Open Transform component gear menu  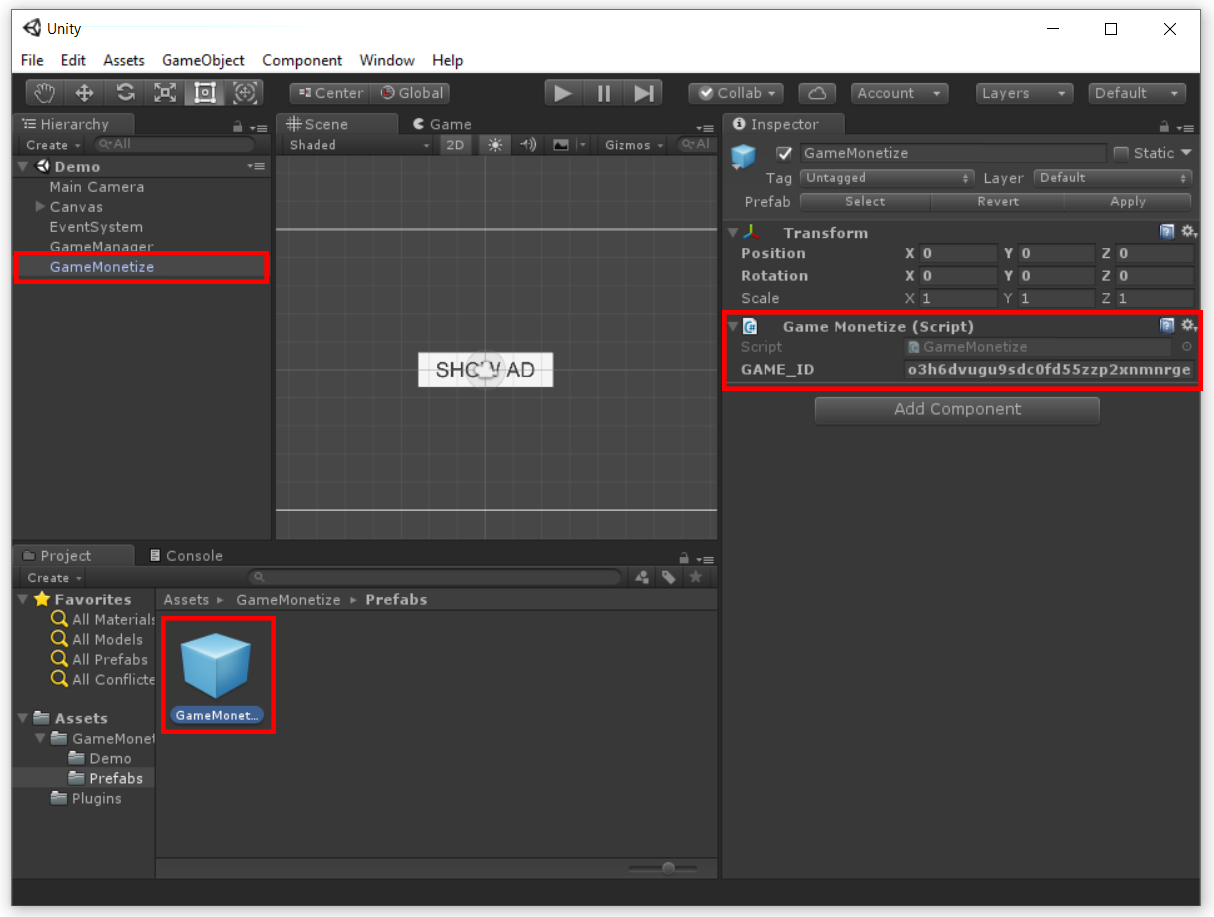pyautogui.click(x=1188, y=232)
